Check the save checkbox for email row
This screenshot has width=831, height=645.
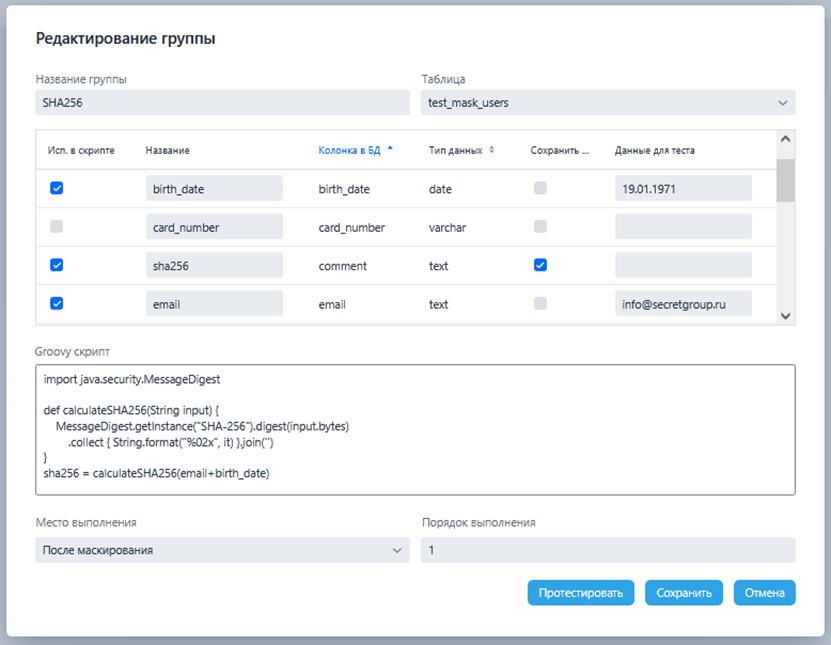pyautogui.click(x=540, y=303)
